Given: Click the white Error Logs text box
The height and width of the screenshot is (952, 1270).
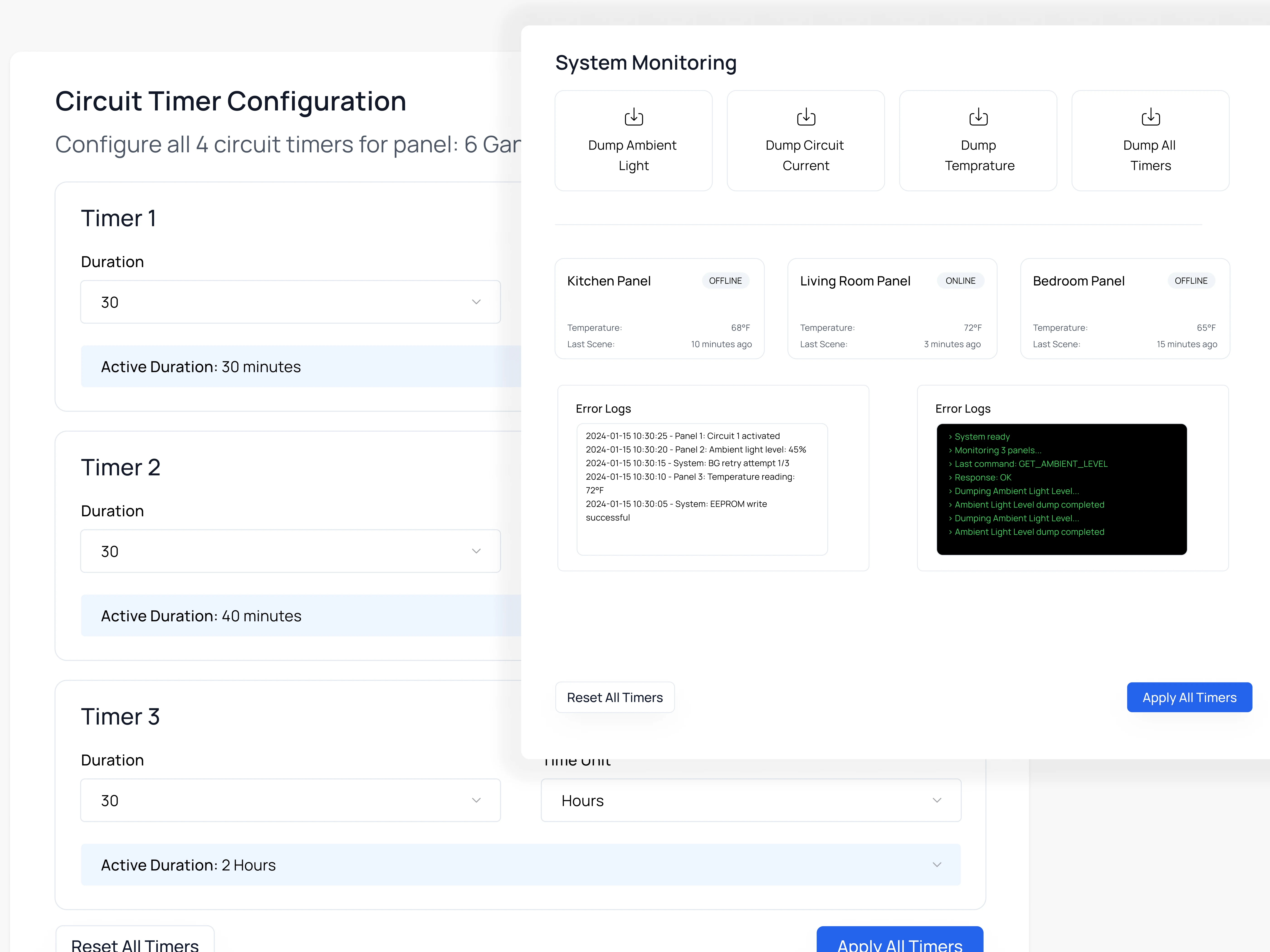Looking at the screenshot, I should (x=702, y=489).
